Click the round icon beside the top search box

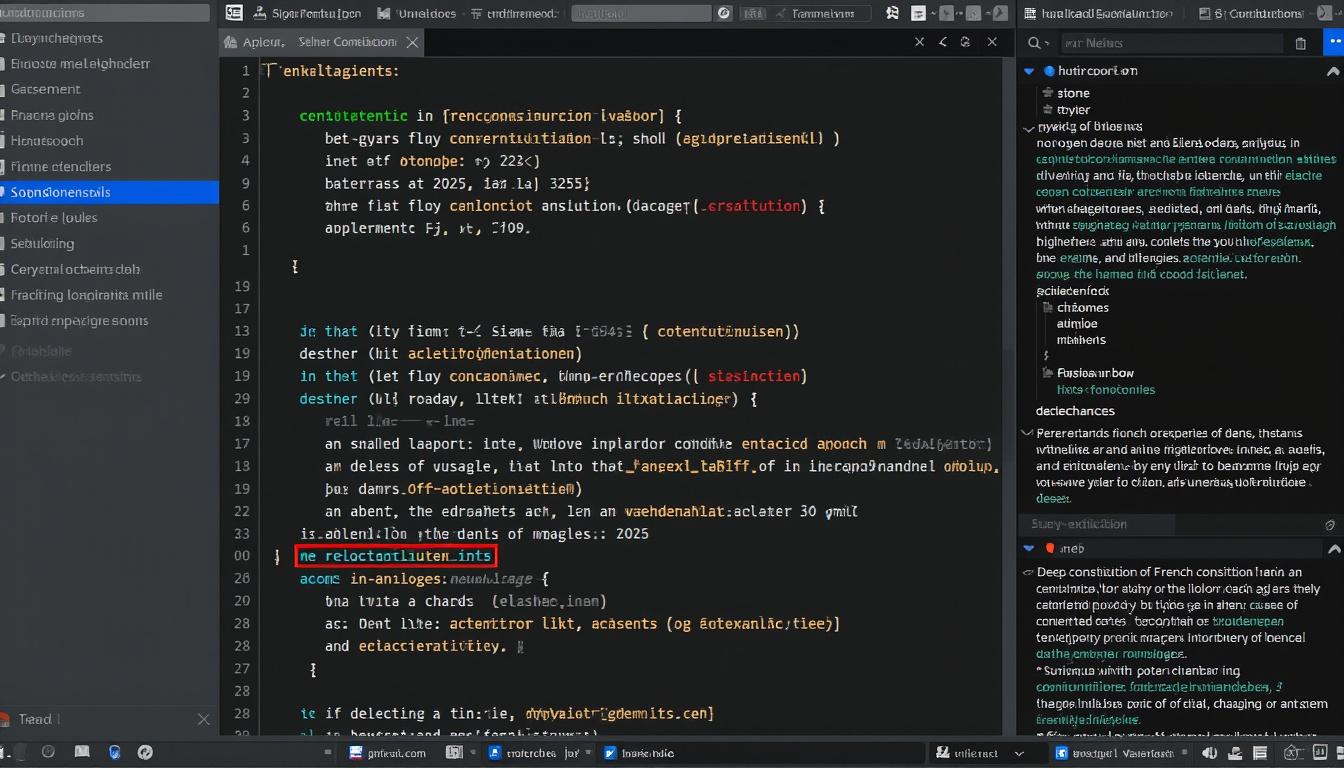pos(725,14)
